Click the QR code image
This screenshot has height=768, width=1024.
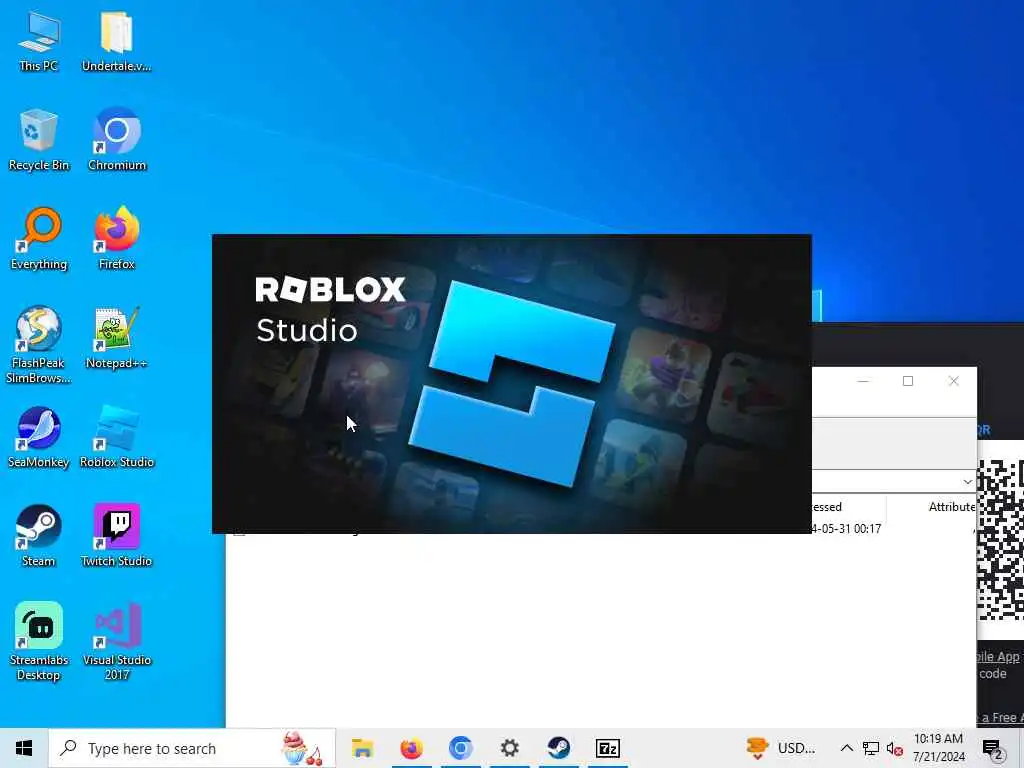[1000, 539]
